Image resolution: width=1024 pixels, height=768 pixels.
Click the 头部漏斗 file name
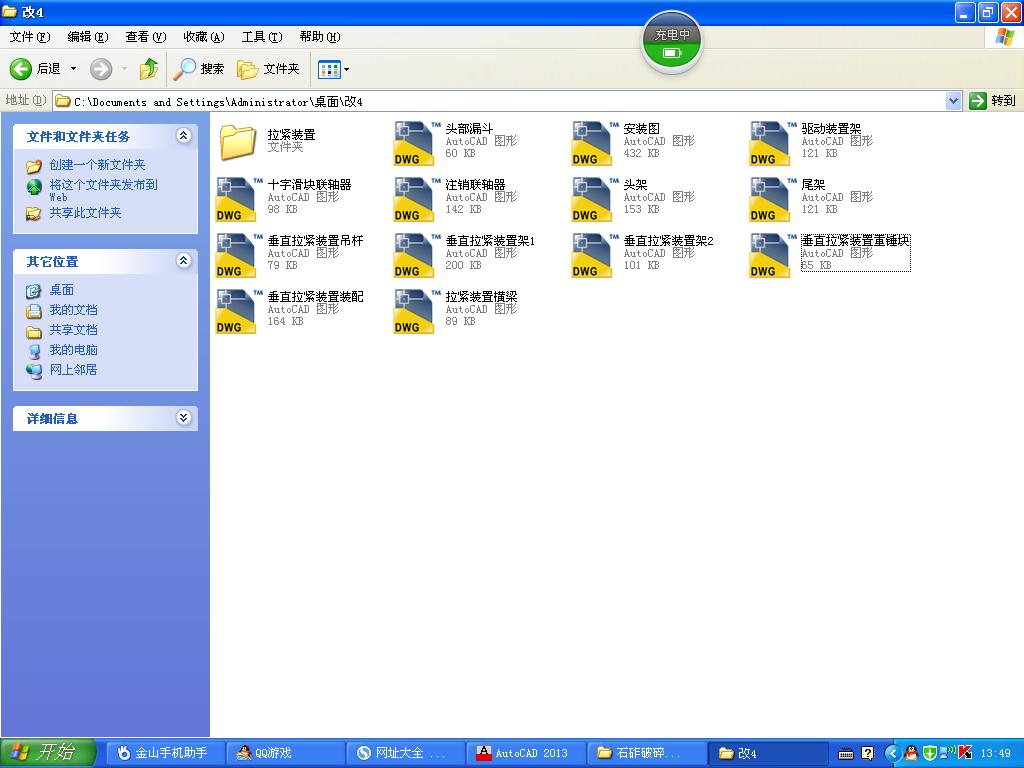tap(469, 129)
